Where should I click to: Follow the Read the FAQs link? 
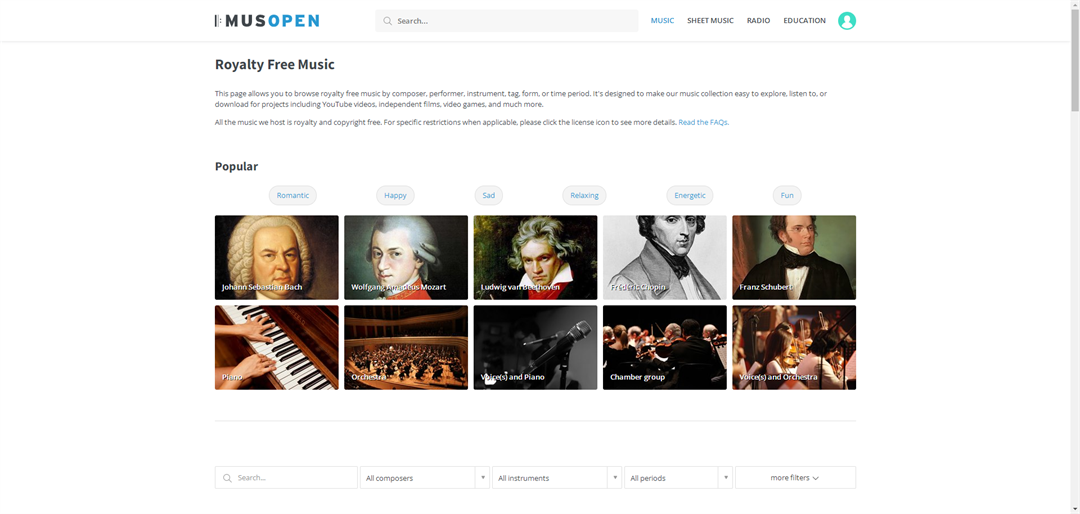click(703, 122)
